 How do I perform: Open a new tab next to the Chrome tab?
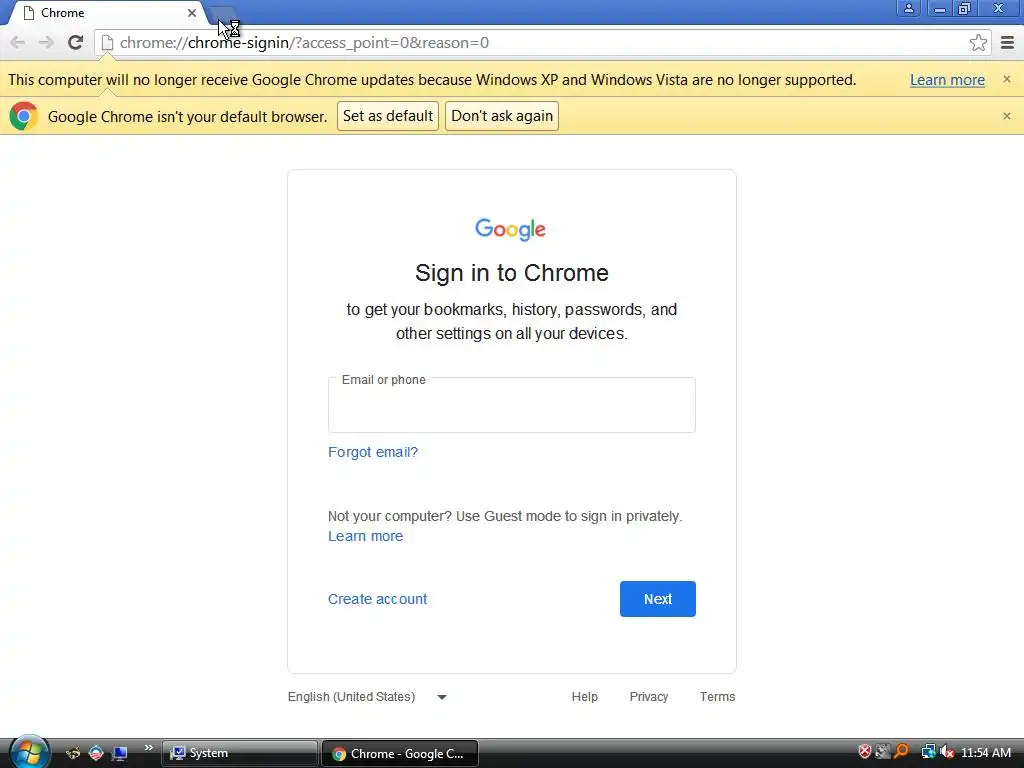tap(222, 13)
